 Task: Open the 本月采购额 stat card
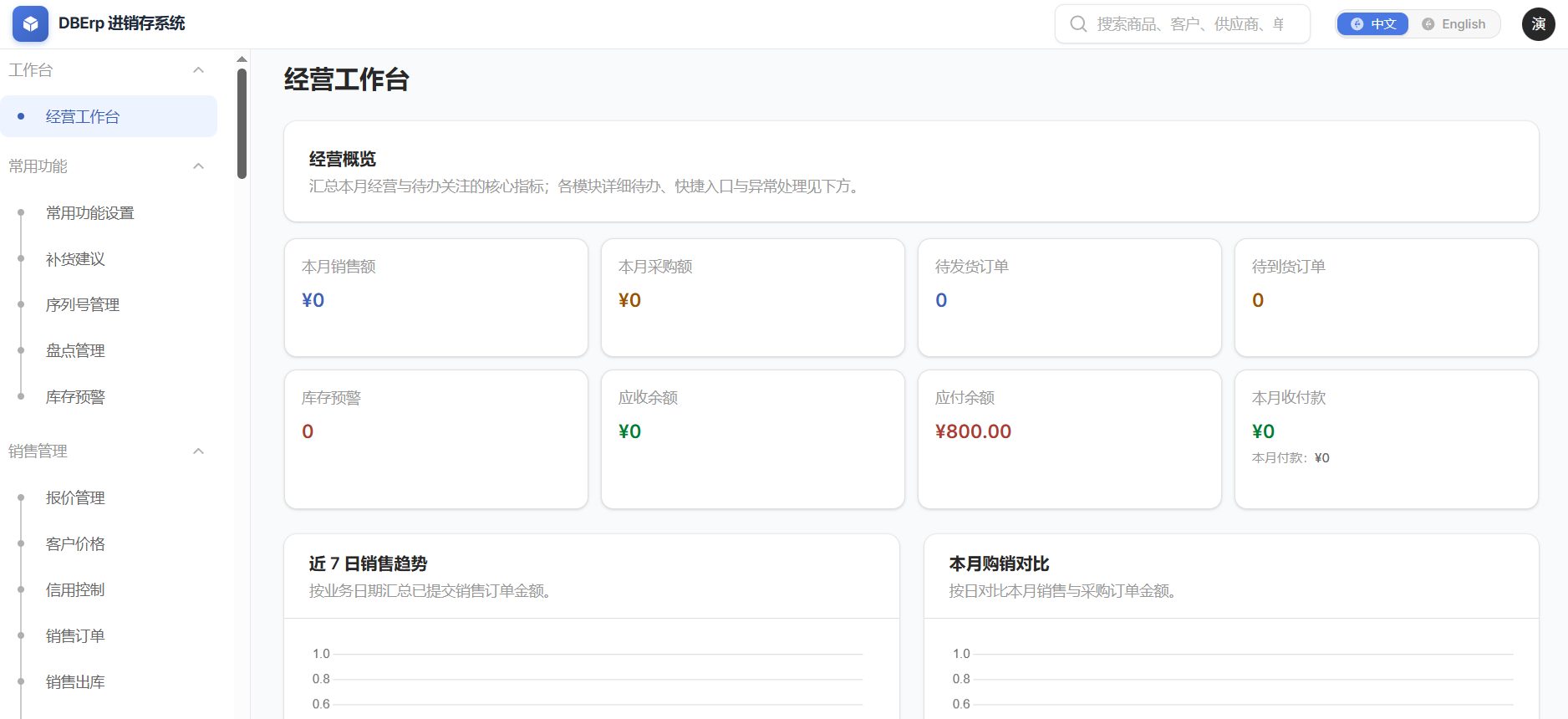(x=753, y=298)
